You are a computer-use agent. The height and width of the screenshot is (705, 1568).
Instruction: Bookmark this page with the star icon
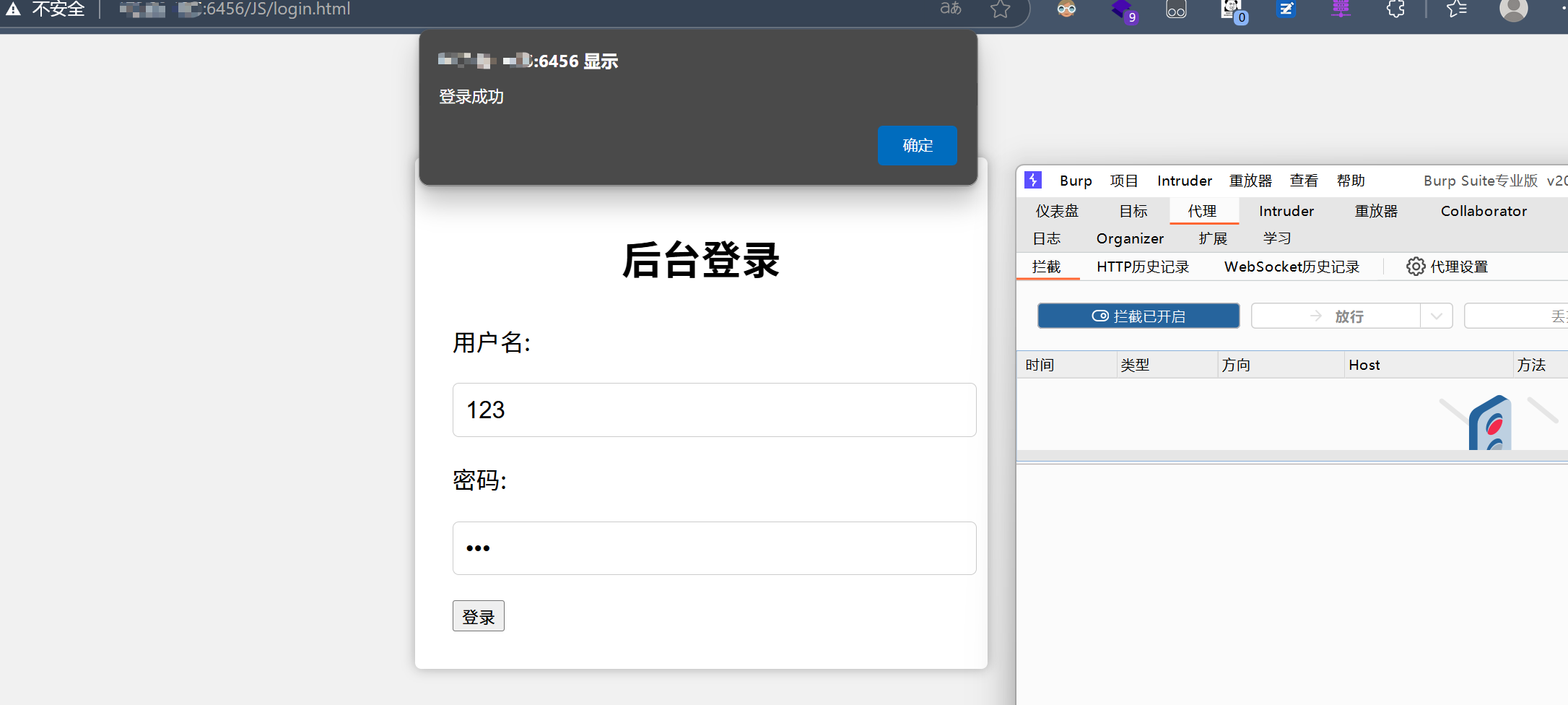coord(1000,9)
